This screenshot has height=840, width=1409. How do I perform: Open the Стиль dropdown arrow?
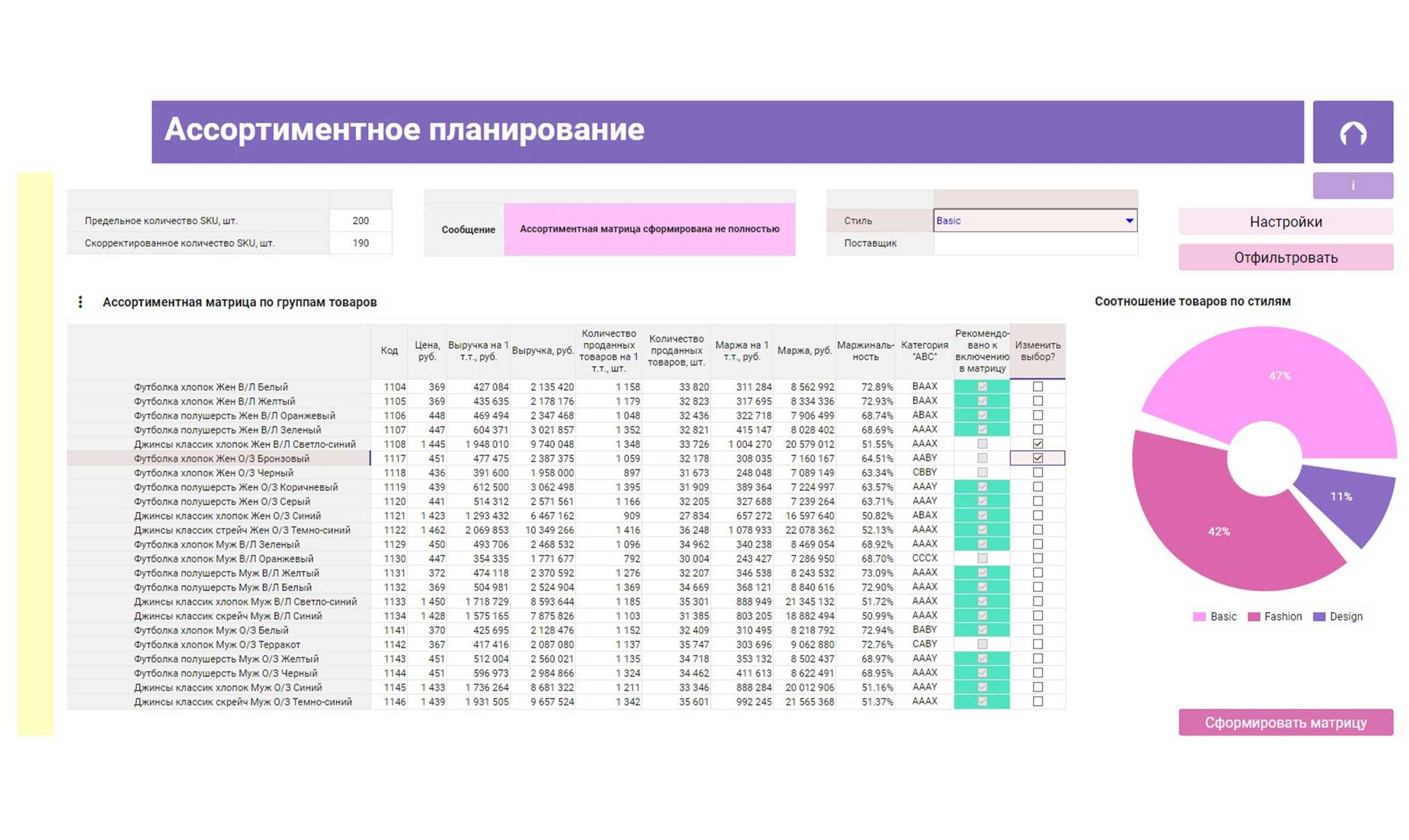(1129, 221)
